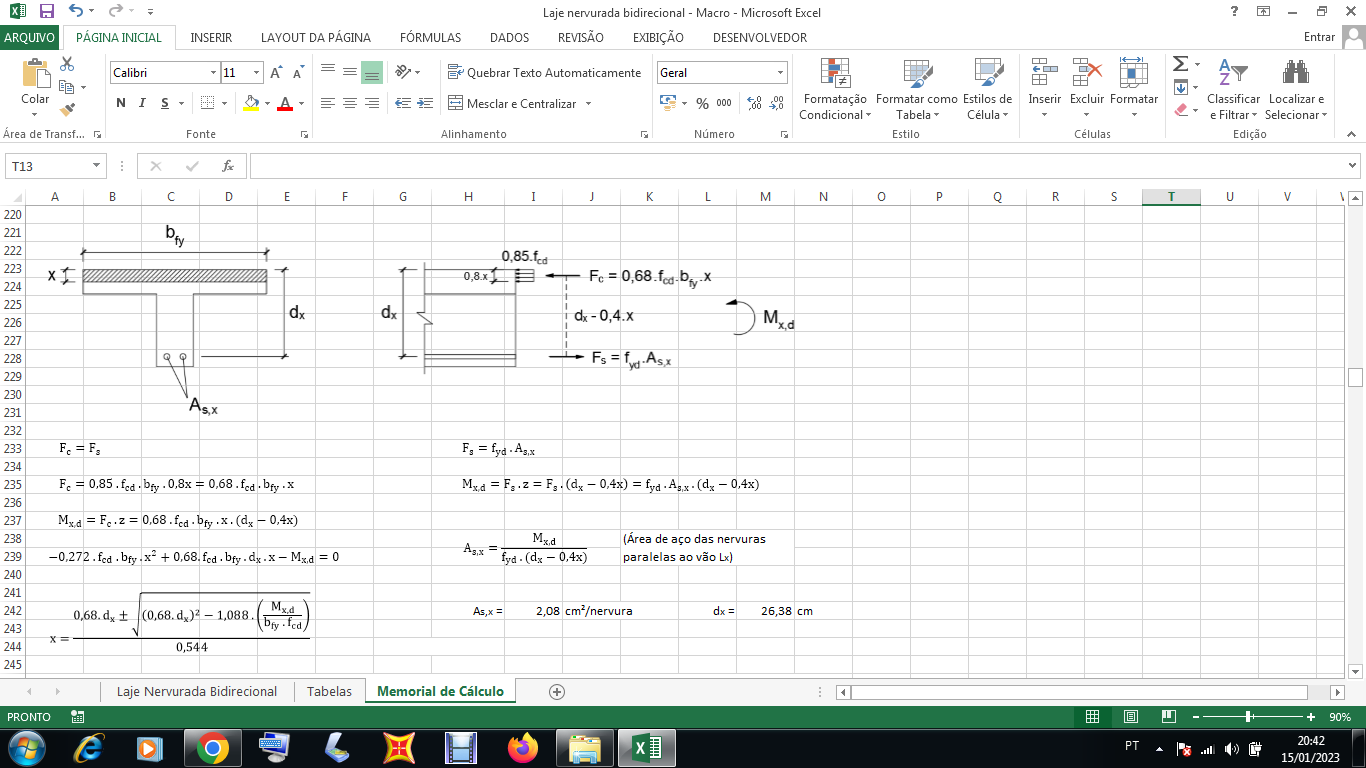Image resolution: width=1366 pixels, height=768 pixels.
Task: Click the Formatar cells button
Action: click(1134, 88)
